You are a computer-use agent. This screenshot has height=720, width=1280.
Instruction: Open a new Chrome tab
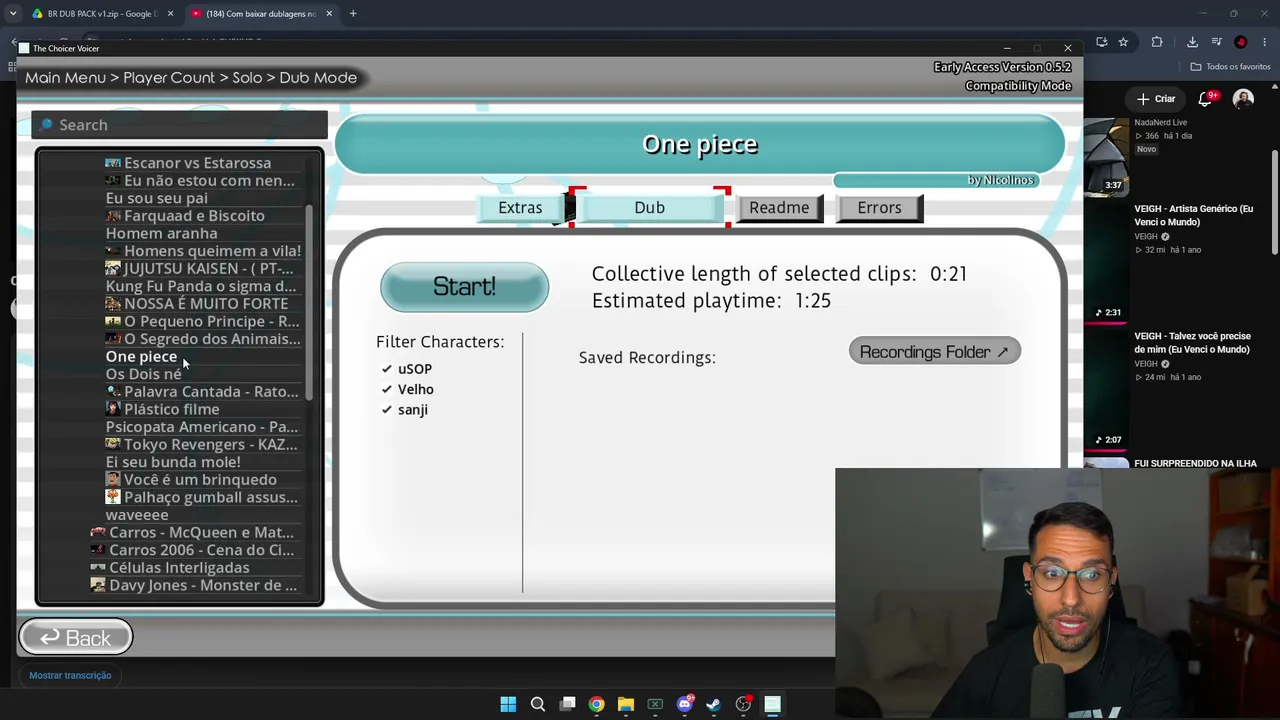click(x=353, y=14)
